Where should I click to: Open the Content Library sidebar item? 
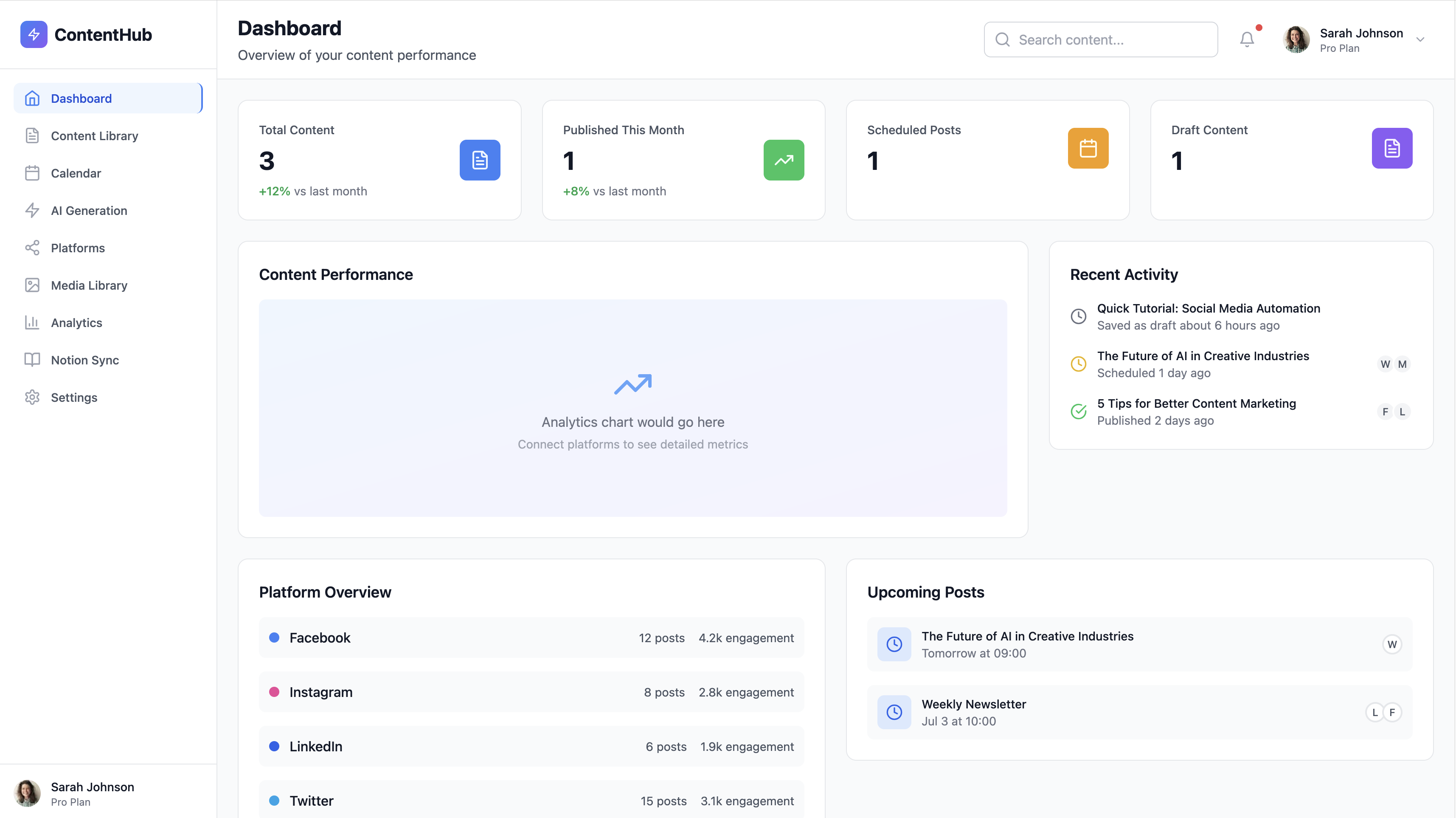[x=94, y=136]
